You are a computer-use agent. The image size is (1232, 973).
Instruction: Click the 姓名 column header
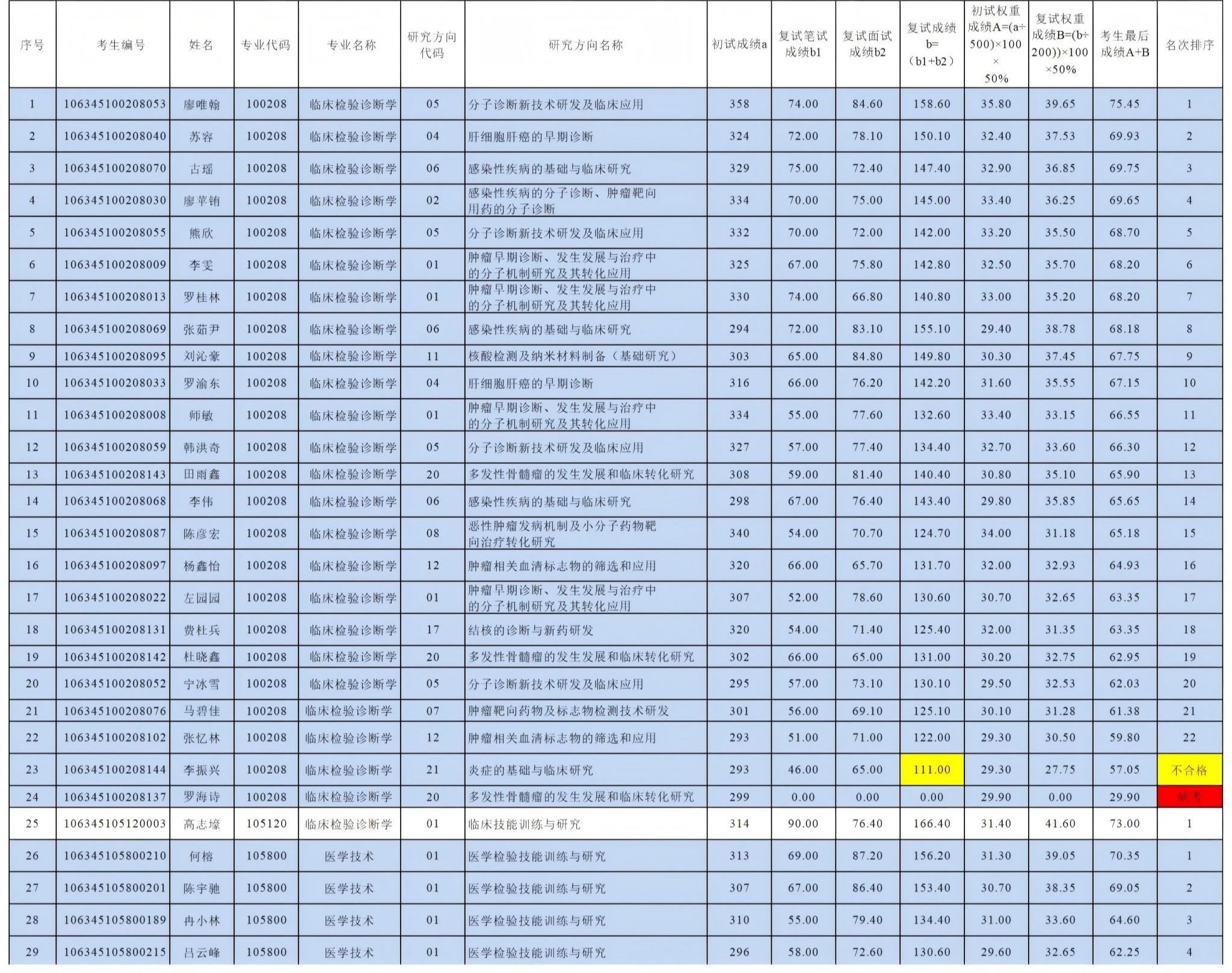[x=201, y=45]
